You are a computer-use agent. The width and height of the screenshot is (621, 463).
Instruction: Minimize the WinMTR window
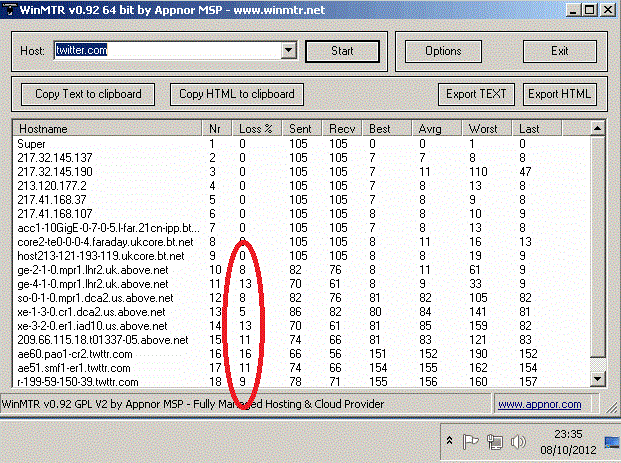click(x=573, y=10)
